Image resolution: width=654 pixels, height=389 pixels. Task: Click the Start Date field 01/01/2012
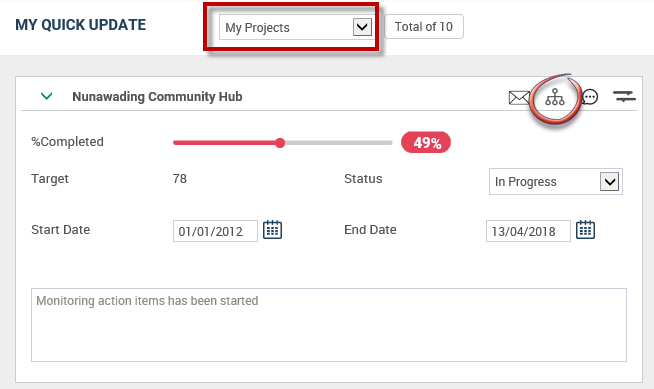(x=215, y=231)
